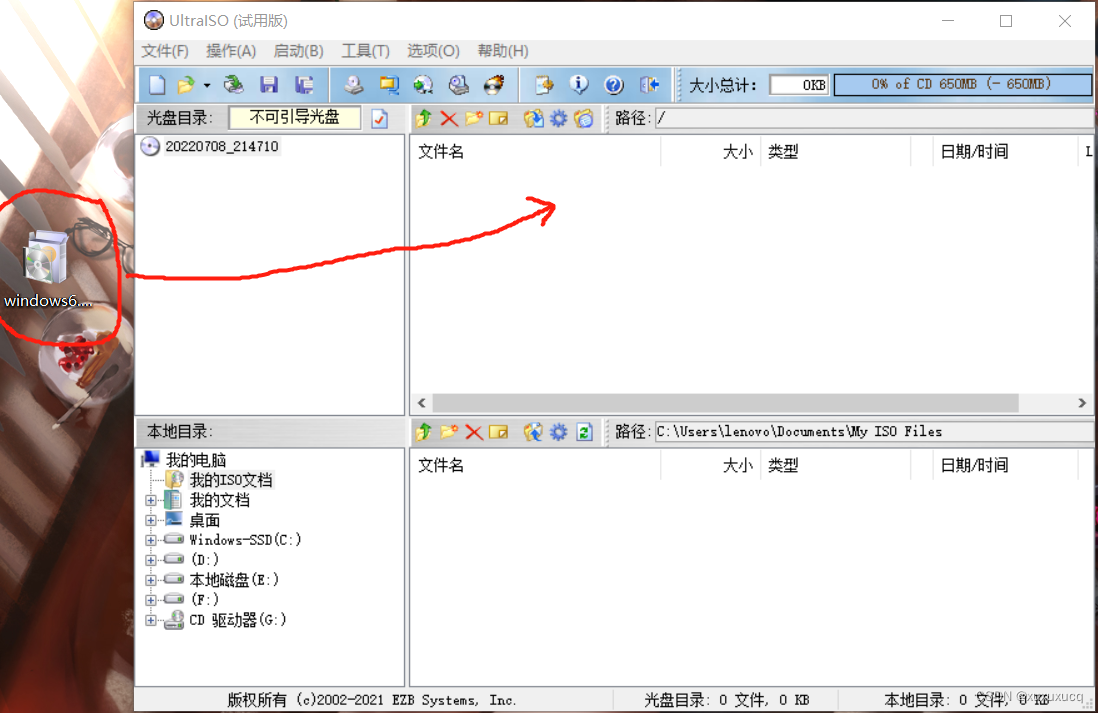Open the 操作(A) menu

pyautogui.click(x=231, y=50)
